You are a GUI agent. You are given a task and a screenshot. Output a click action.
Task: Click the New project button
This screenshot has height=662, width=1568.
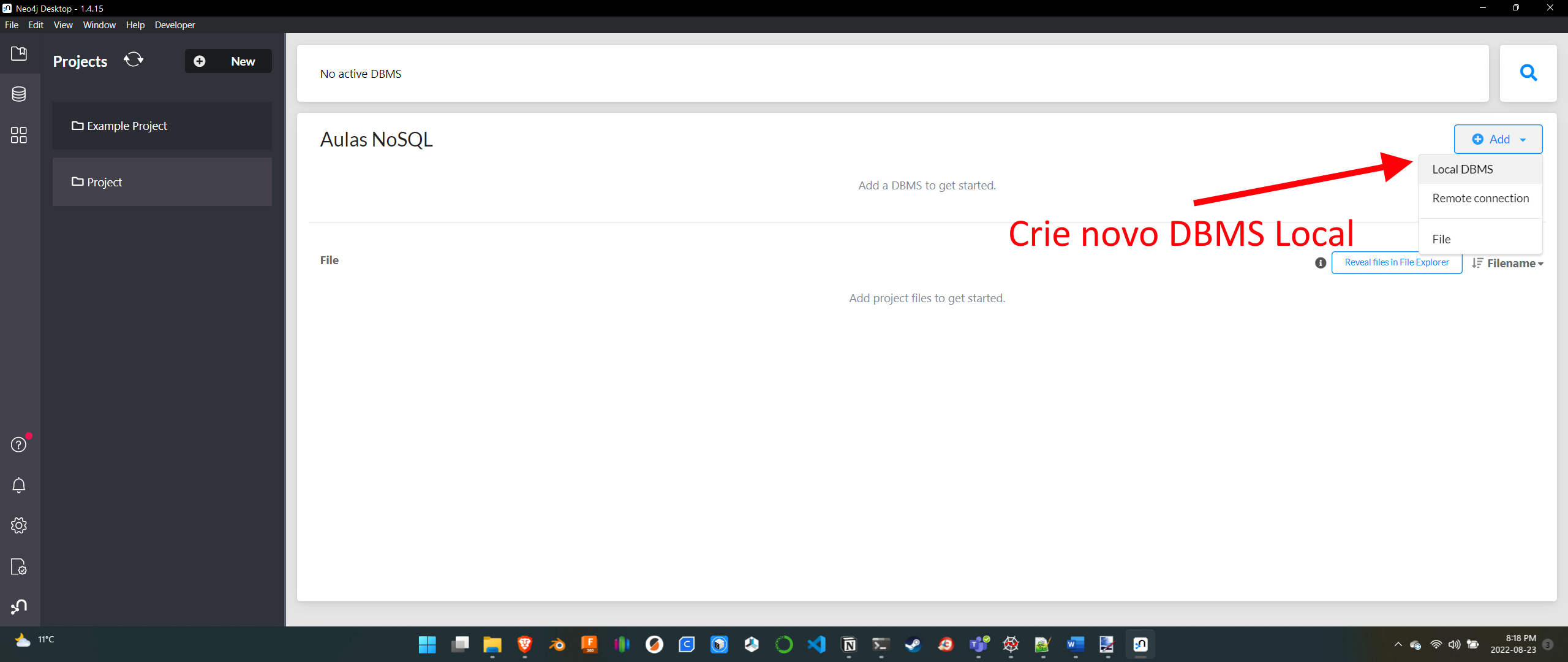pyautogui.click(x=228, y=61)
